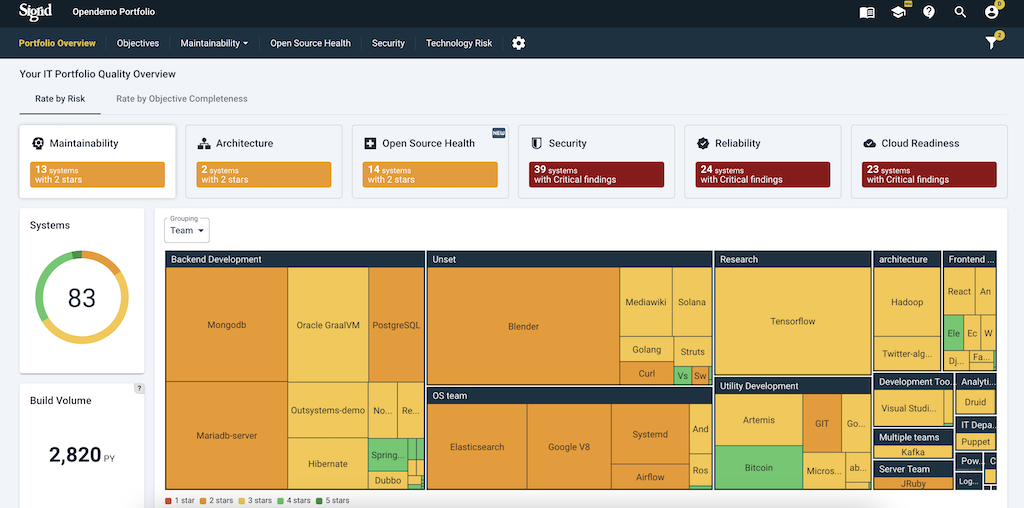Click the search magnifier icon
The image size is (1024, 508).
960,12
